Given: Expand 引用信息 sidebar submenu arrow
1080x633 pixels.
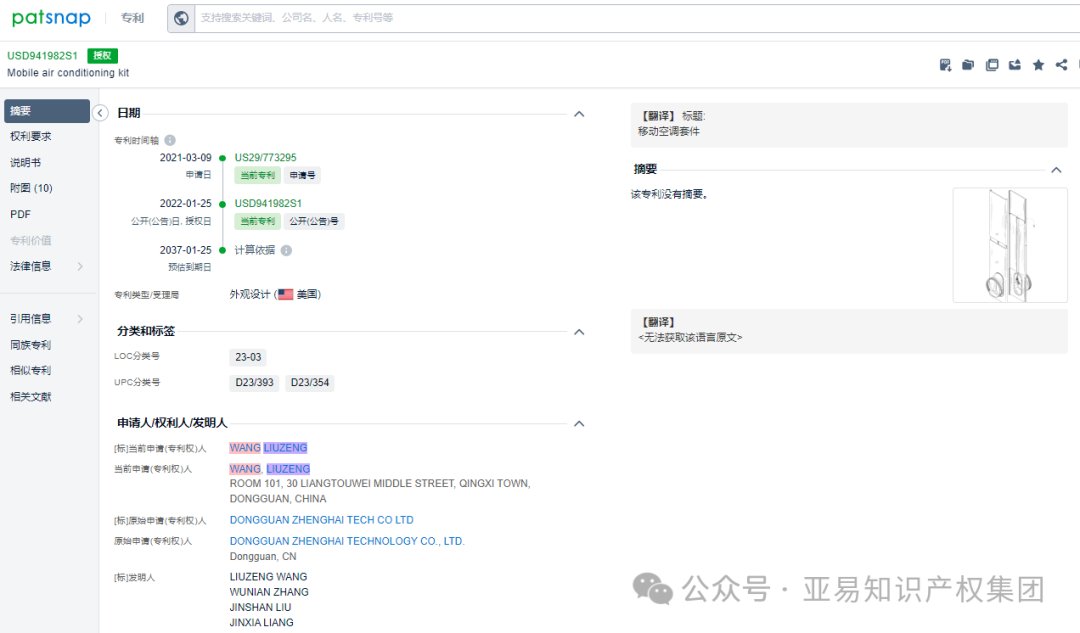Looking at the screenshot, I should (80, 319).
